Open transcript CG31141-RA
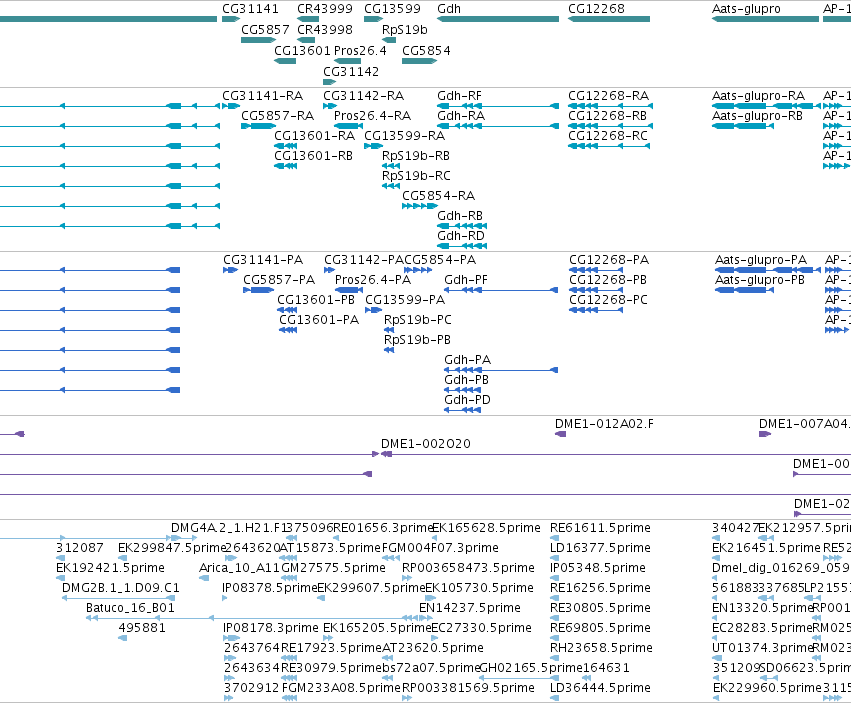Screen dimensions: 851x703 click(x=231, y=106)
